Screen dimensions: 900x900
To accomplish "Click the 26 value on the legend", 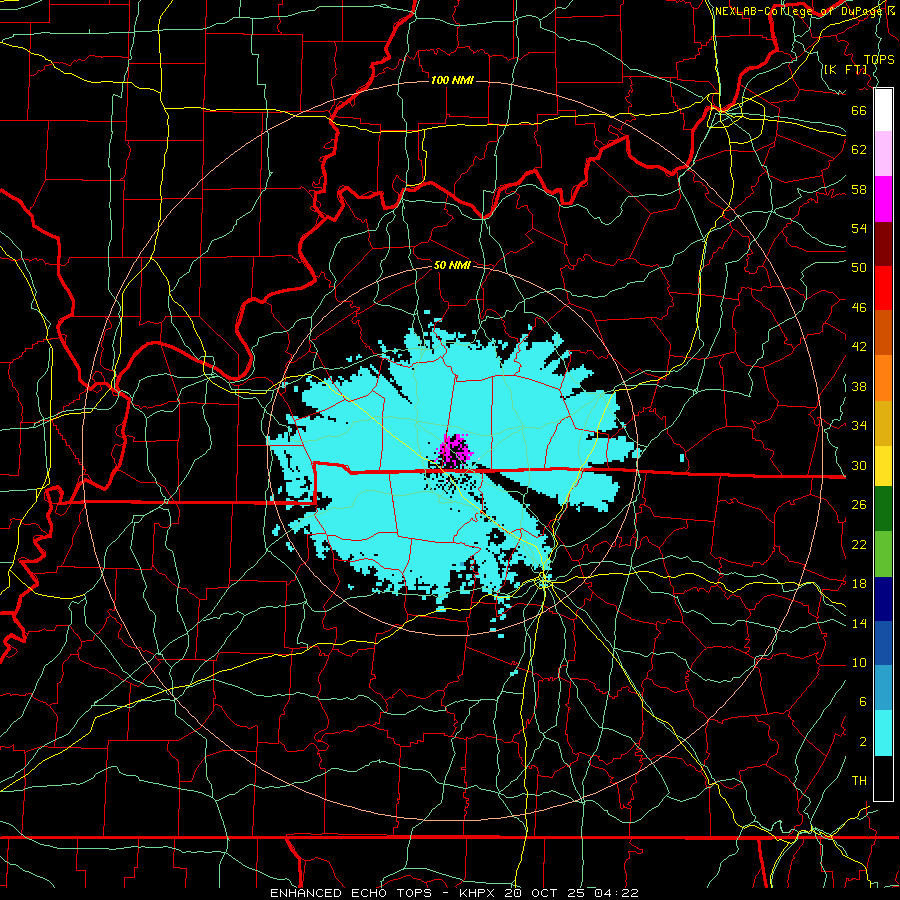I will (x=859, y=505).
